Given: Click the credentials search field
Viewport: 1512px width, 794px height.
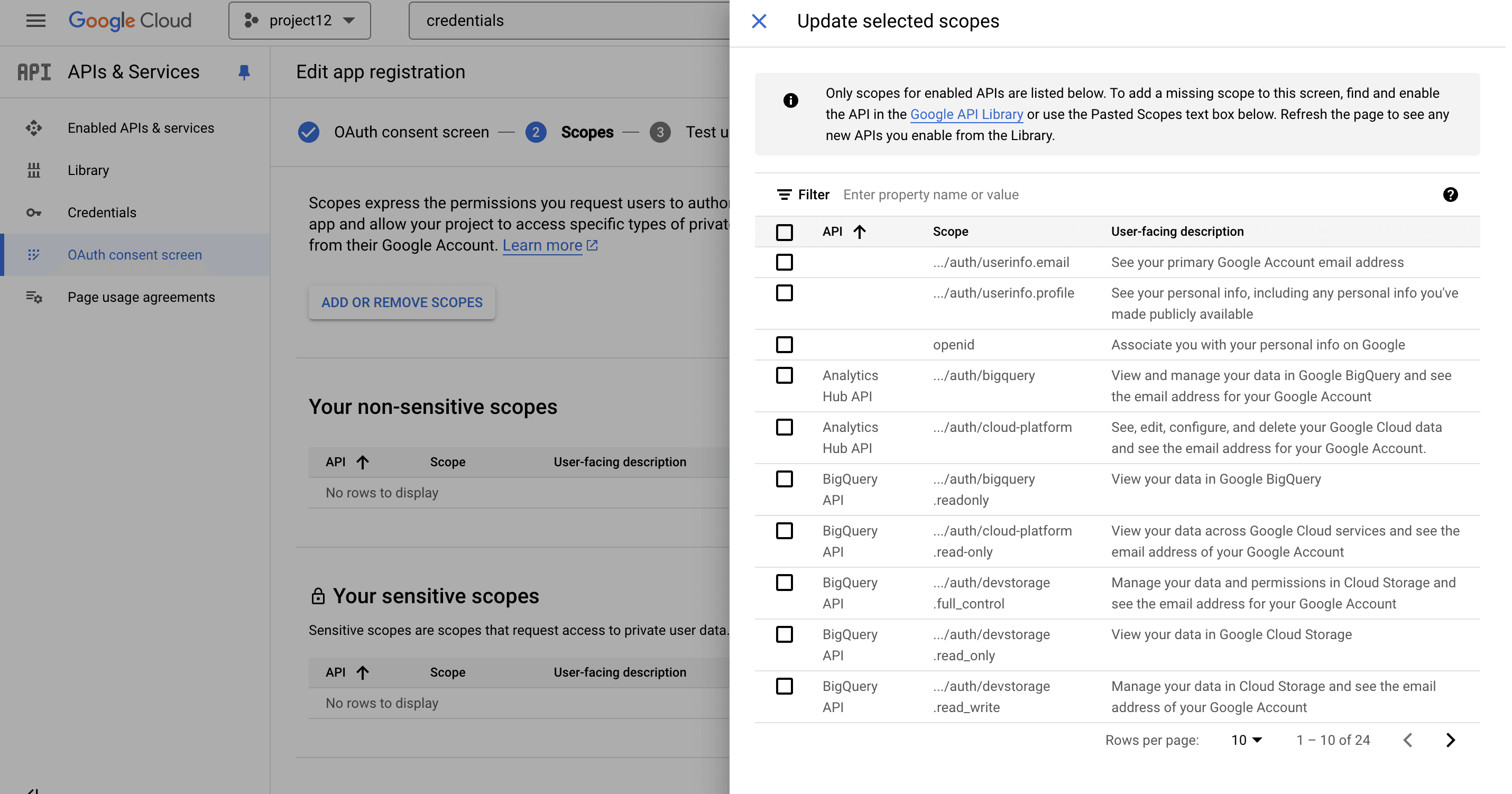Looking at the screenshot, I should click(x=569, y=21).
